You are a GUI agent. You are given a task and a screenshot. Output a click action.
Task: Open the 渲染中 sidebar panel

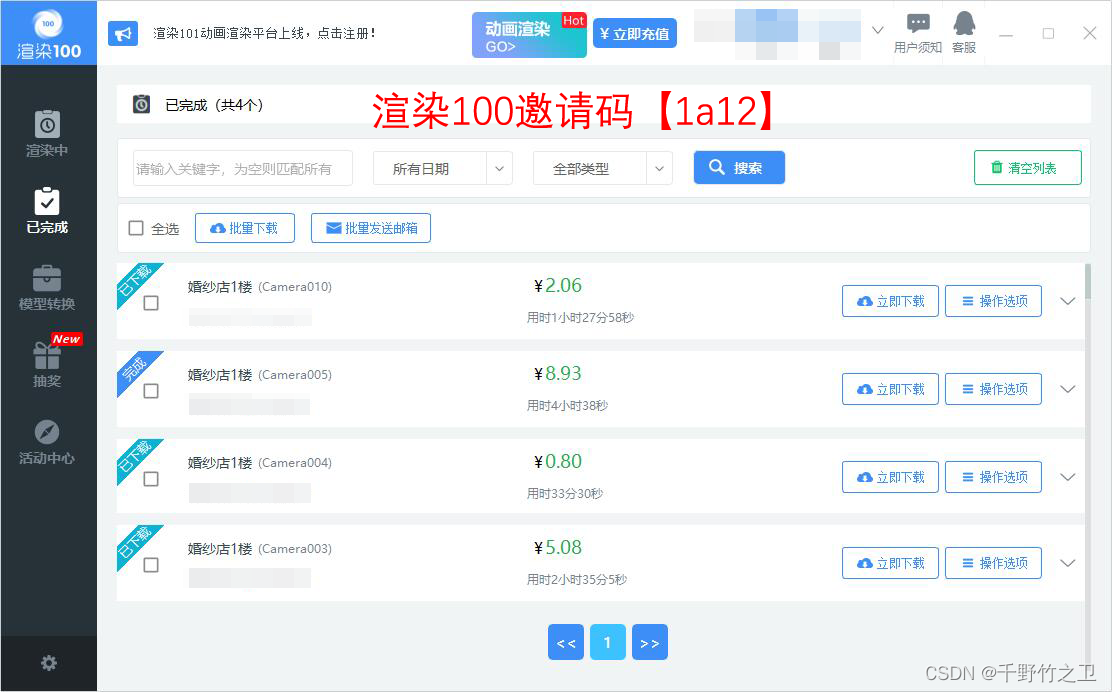click(46, 131)
